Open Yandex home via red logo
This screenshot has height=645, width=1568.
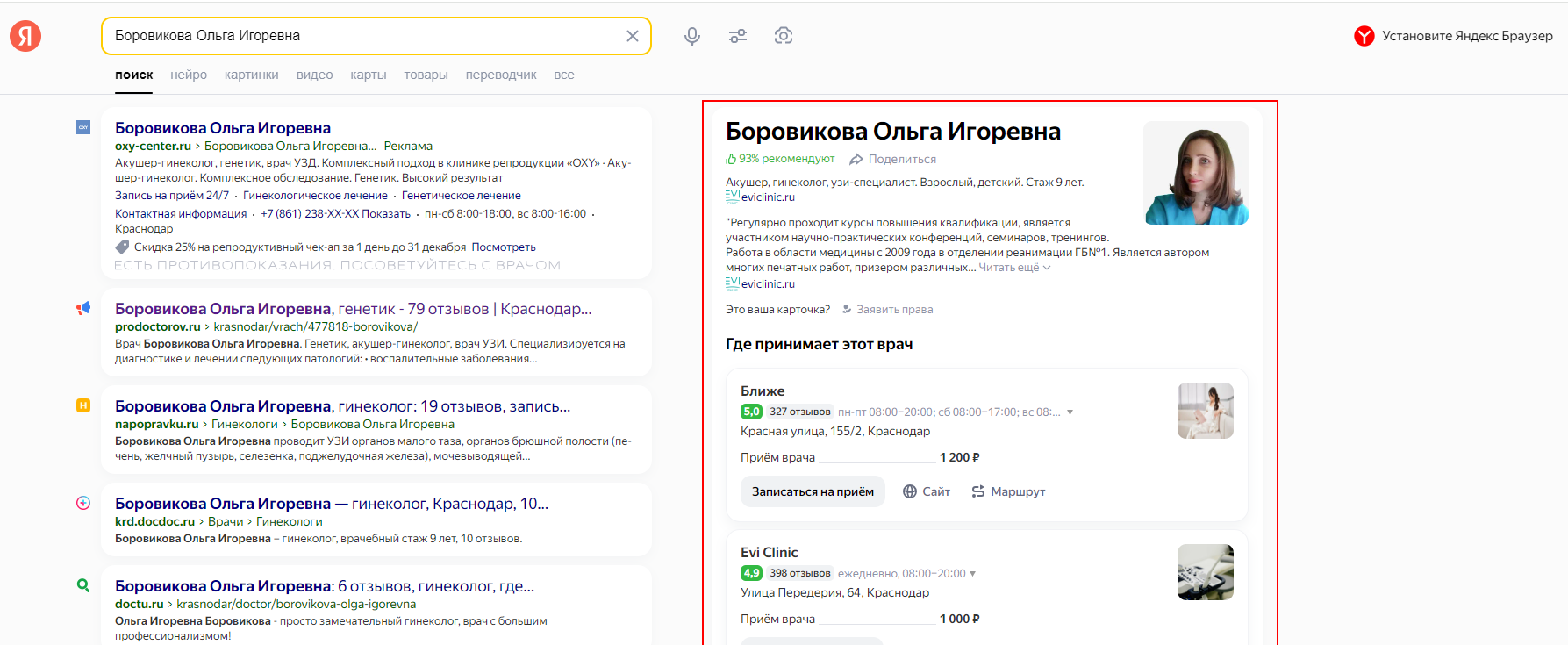[25, 36]
